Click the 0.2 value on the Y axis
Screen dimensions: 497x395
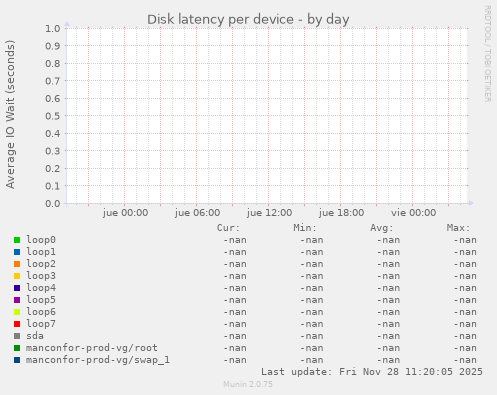(x=53, y=168)
